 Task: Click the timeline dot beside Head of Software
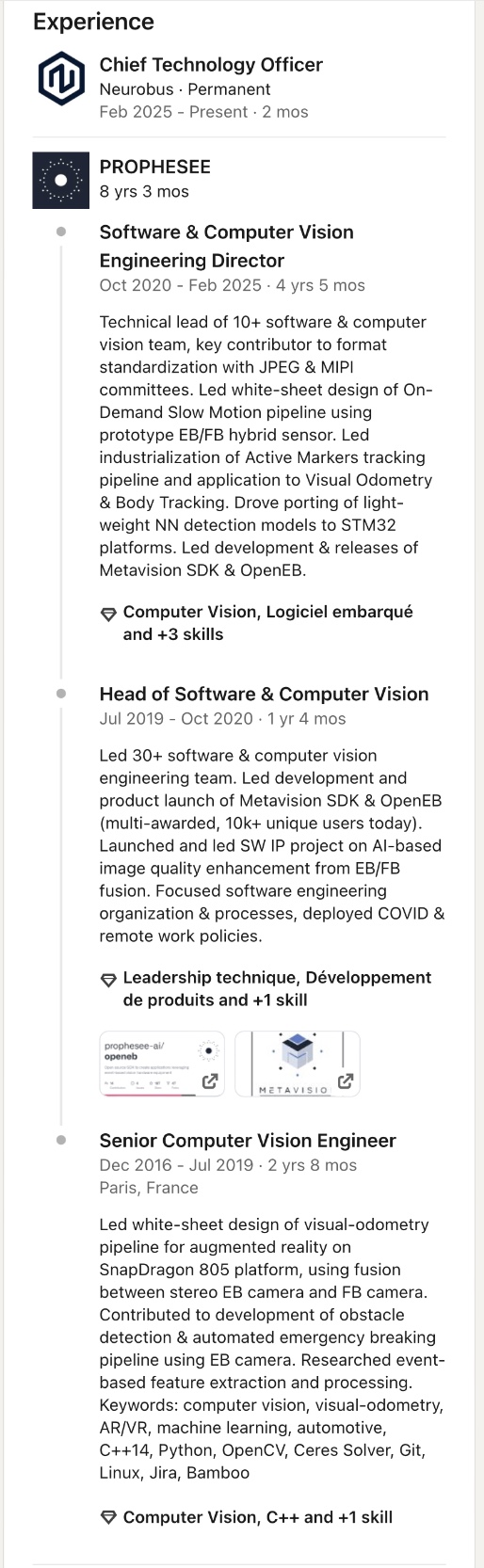pyautogui.click(x=61, y=694)
